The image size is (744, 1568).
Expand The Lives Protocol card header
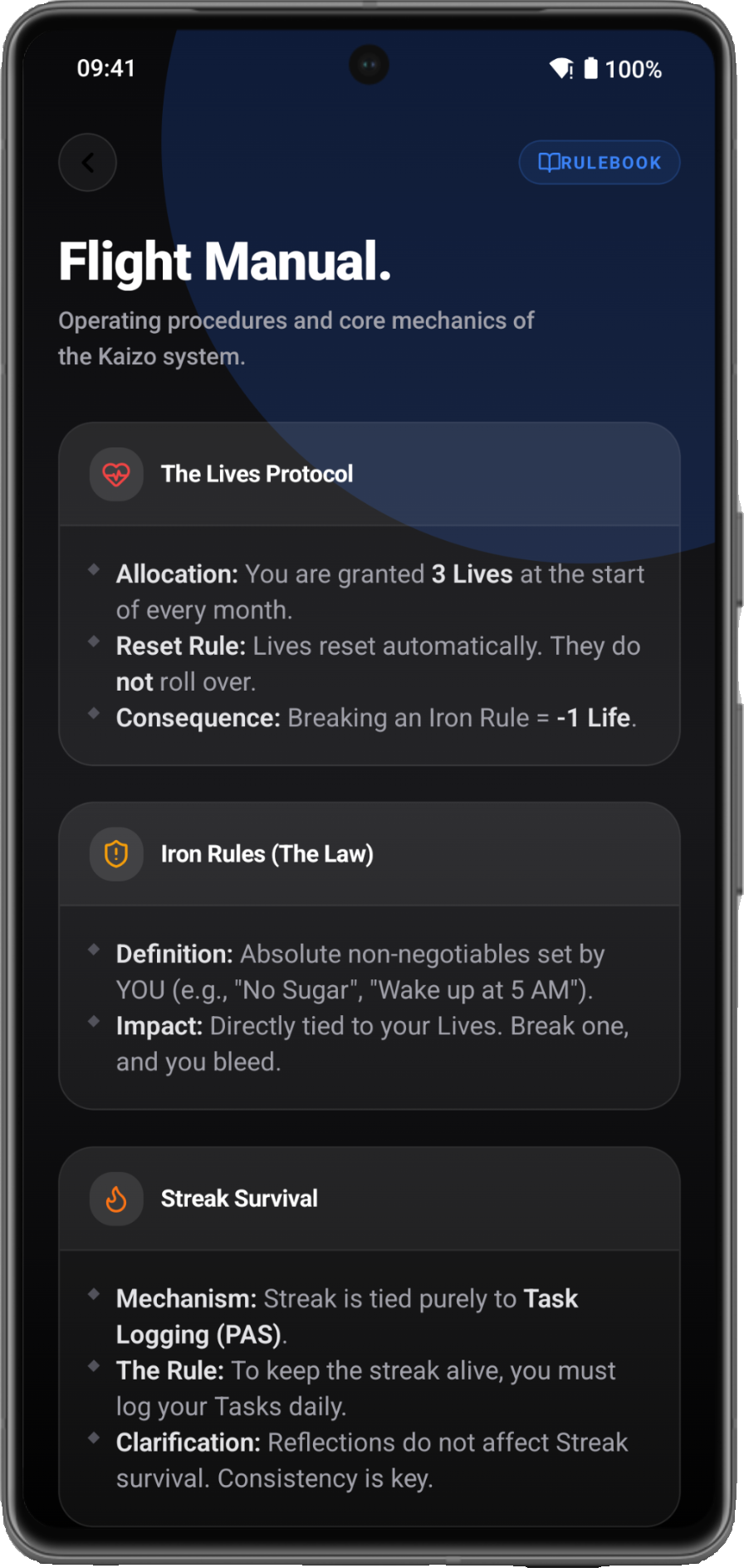point(369,474)
